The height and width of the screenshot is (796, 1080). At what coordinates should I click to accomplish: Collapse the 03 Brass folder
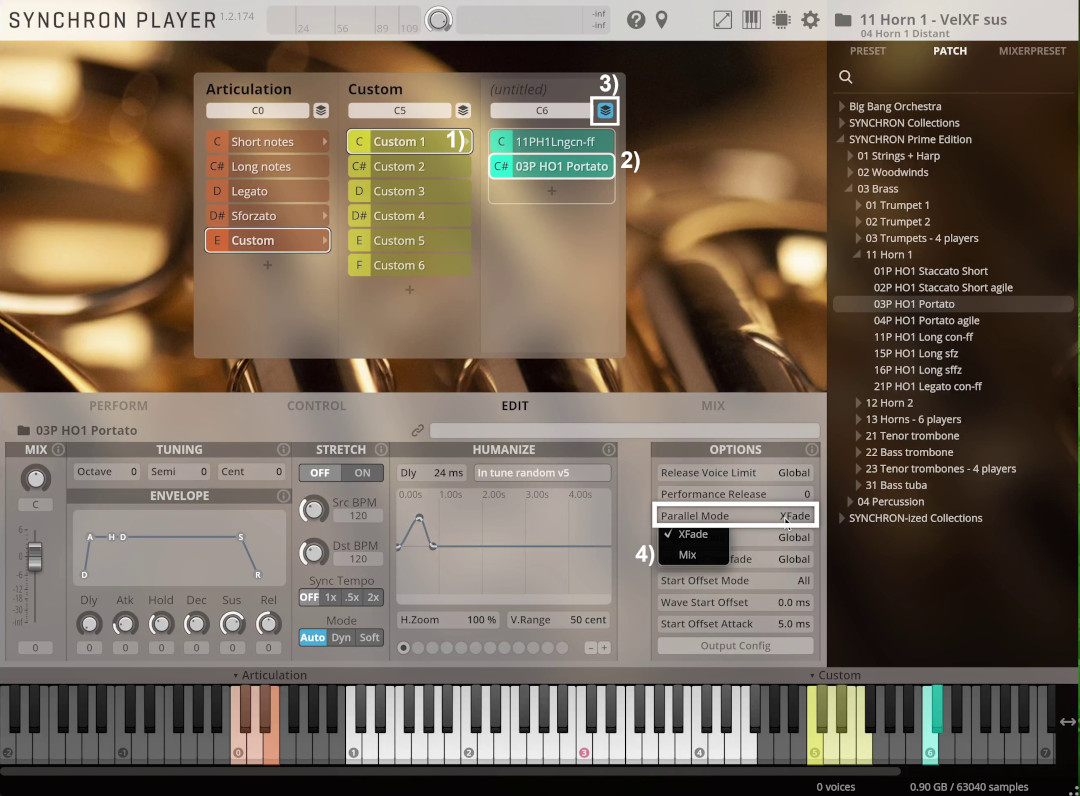[x=850, y=189]
